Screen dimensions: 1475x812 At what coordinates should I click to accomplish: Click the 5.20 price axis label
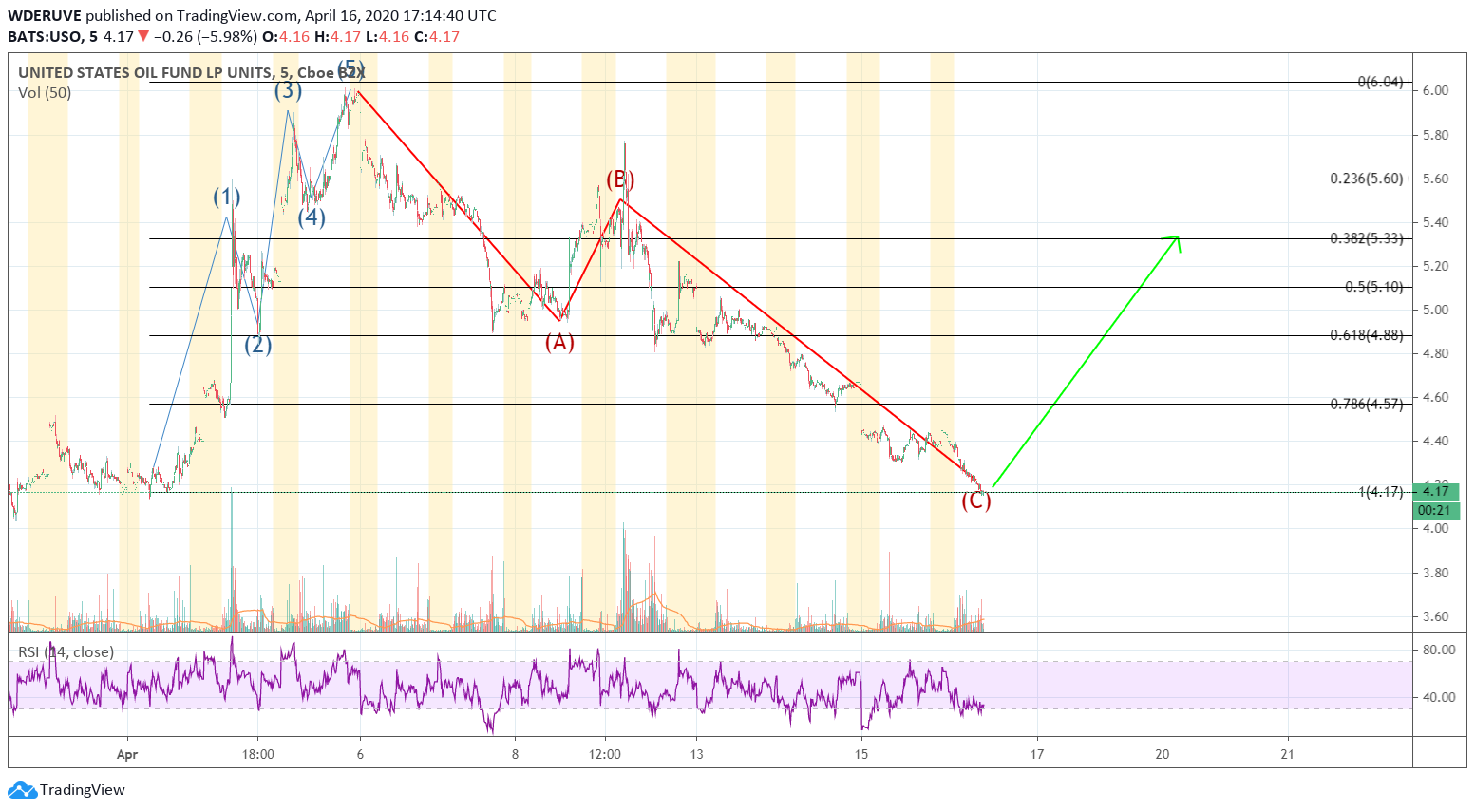tap(1435, 266)
